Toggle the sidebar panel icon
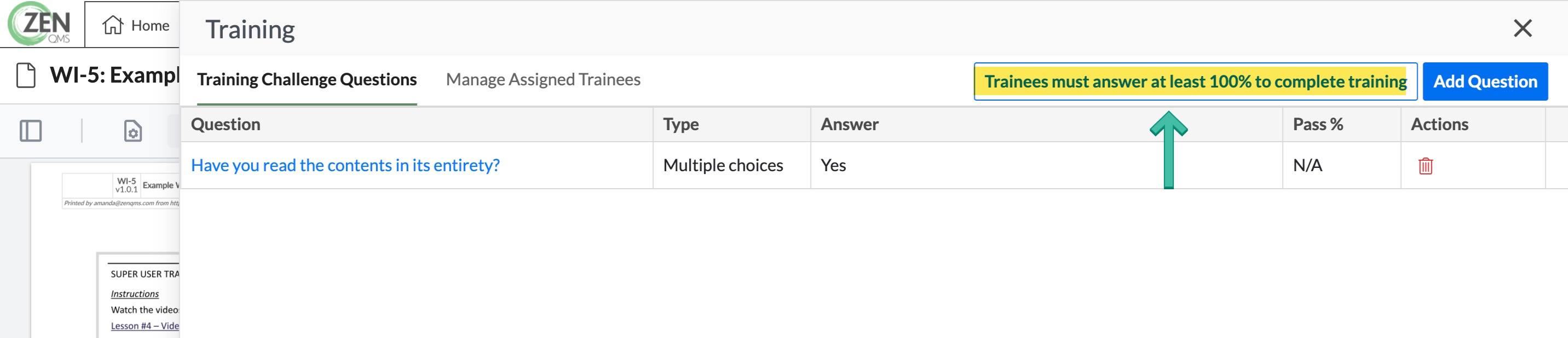Screen dimensions: 1568x338 click(31, 131)
